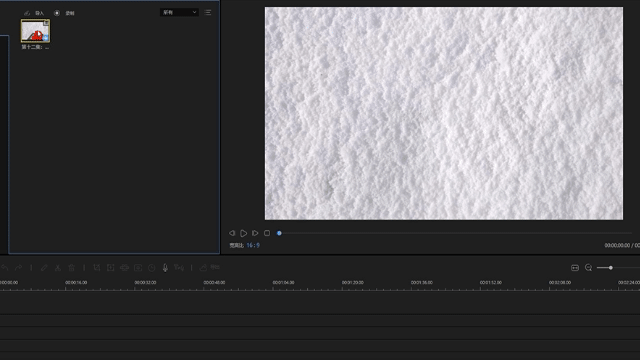Viewport: 640px width, 360px height.
Task: Select the imported snow media thumbnail
Action: [36, 31]
